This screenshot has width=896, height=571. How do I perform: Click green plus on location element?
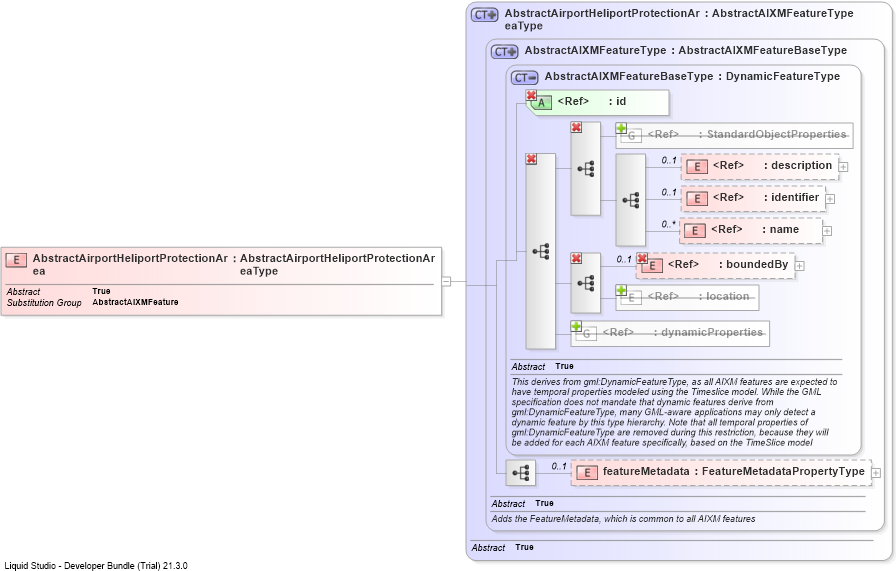pyautogui.click(x=621, y=290)
